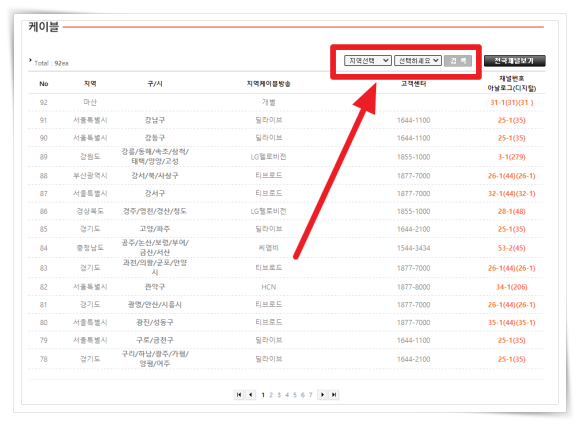Click the 고객센터 column header

(414, 84)
